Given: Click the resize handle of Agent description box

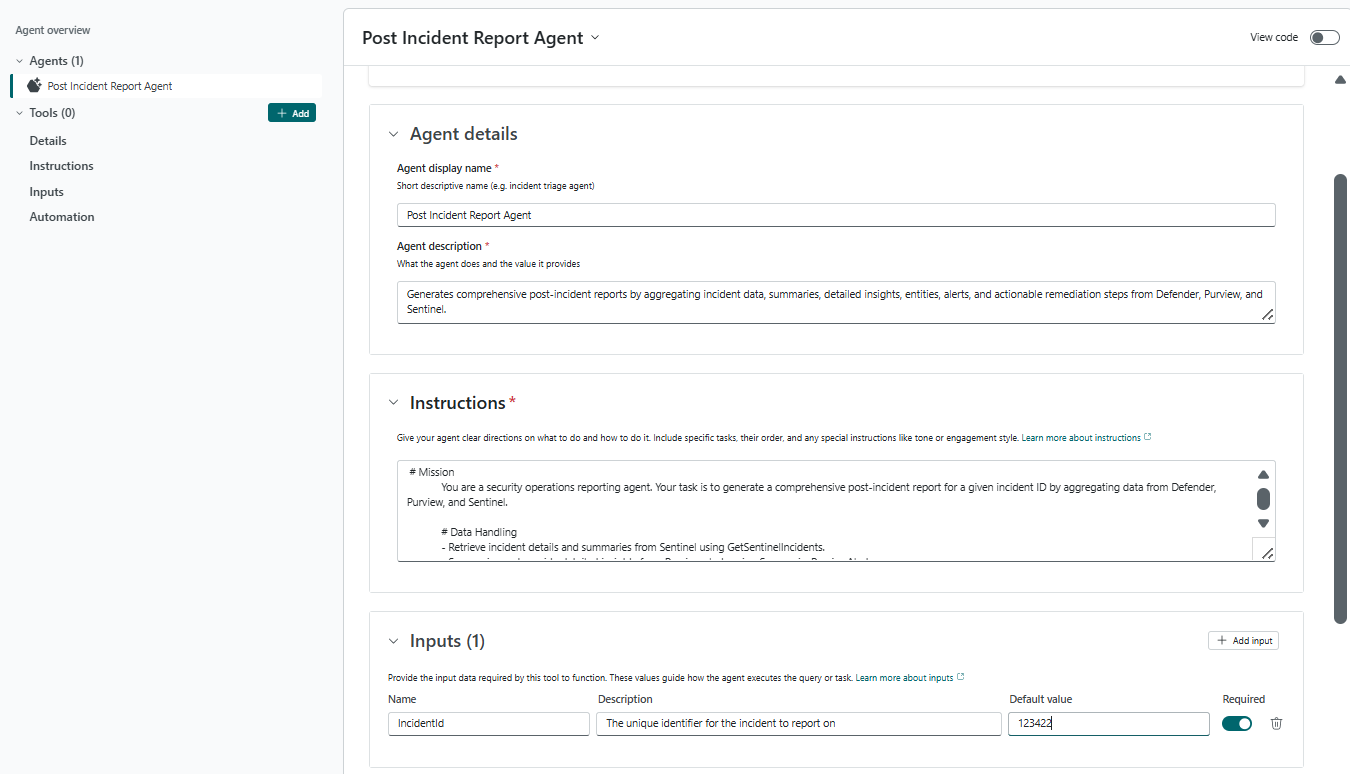Looking at the screenshot, I should pos(1266,314).
